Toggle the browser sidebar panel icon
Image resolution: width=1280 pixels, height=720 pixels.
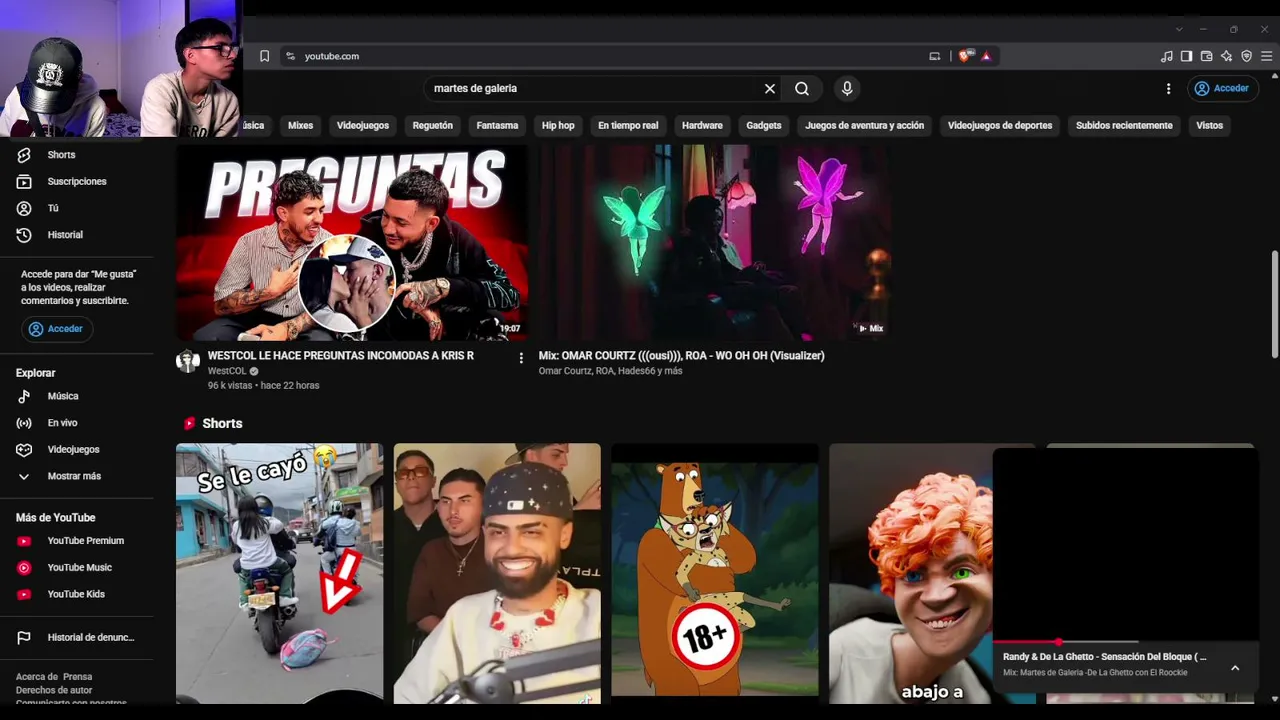1186,56
